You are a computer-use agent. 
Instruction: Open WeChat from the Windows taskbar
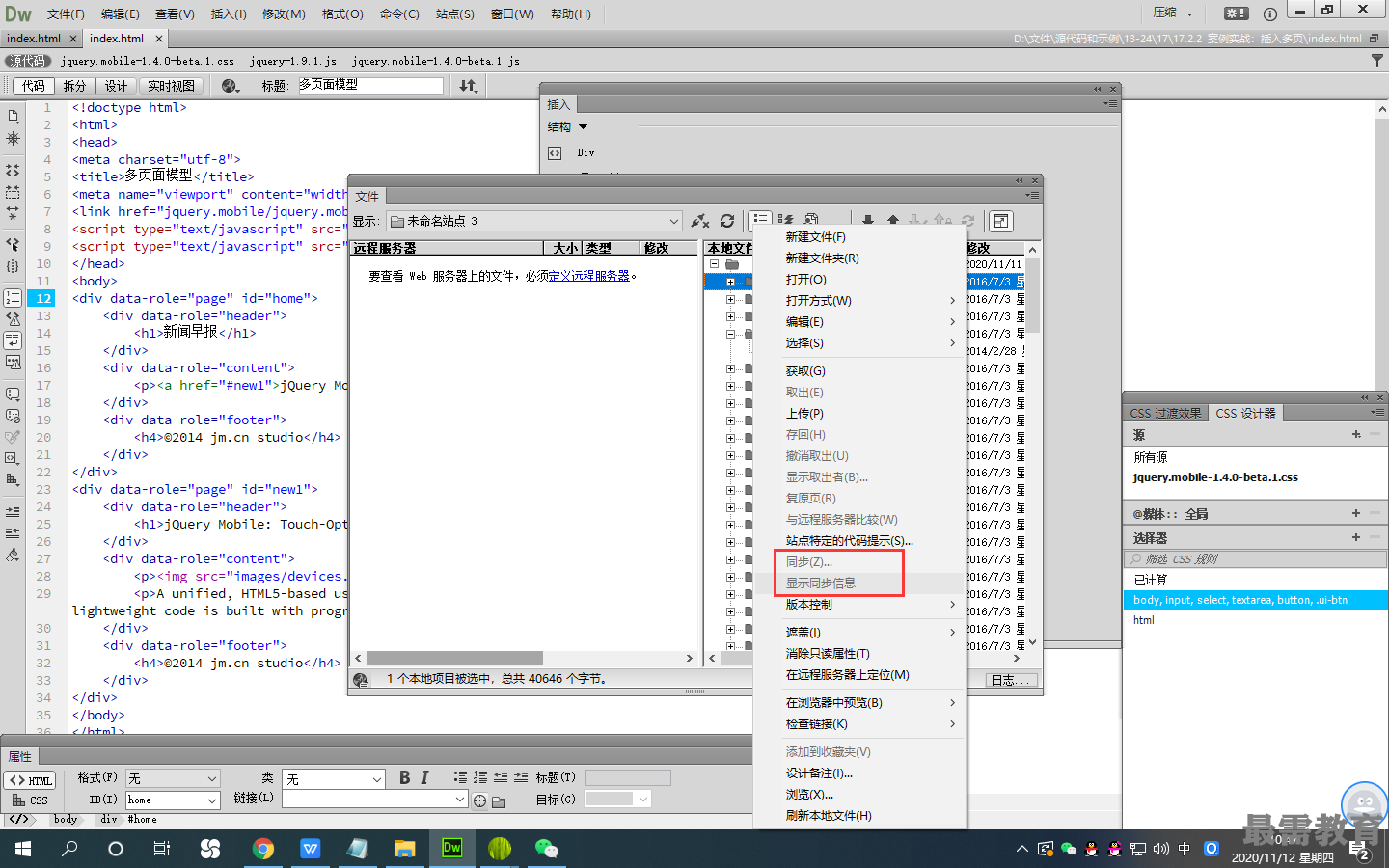(x=547, y=849)
